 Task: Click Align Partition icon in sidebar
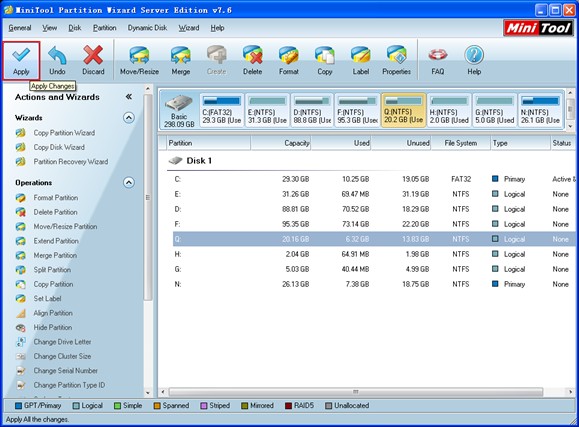coord(21,313)
